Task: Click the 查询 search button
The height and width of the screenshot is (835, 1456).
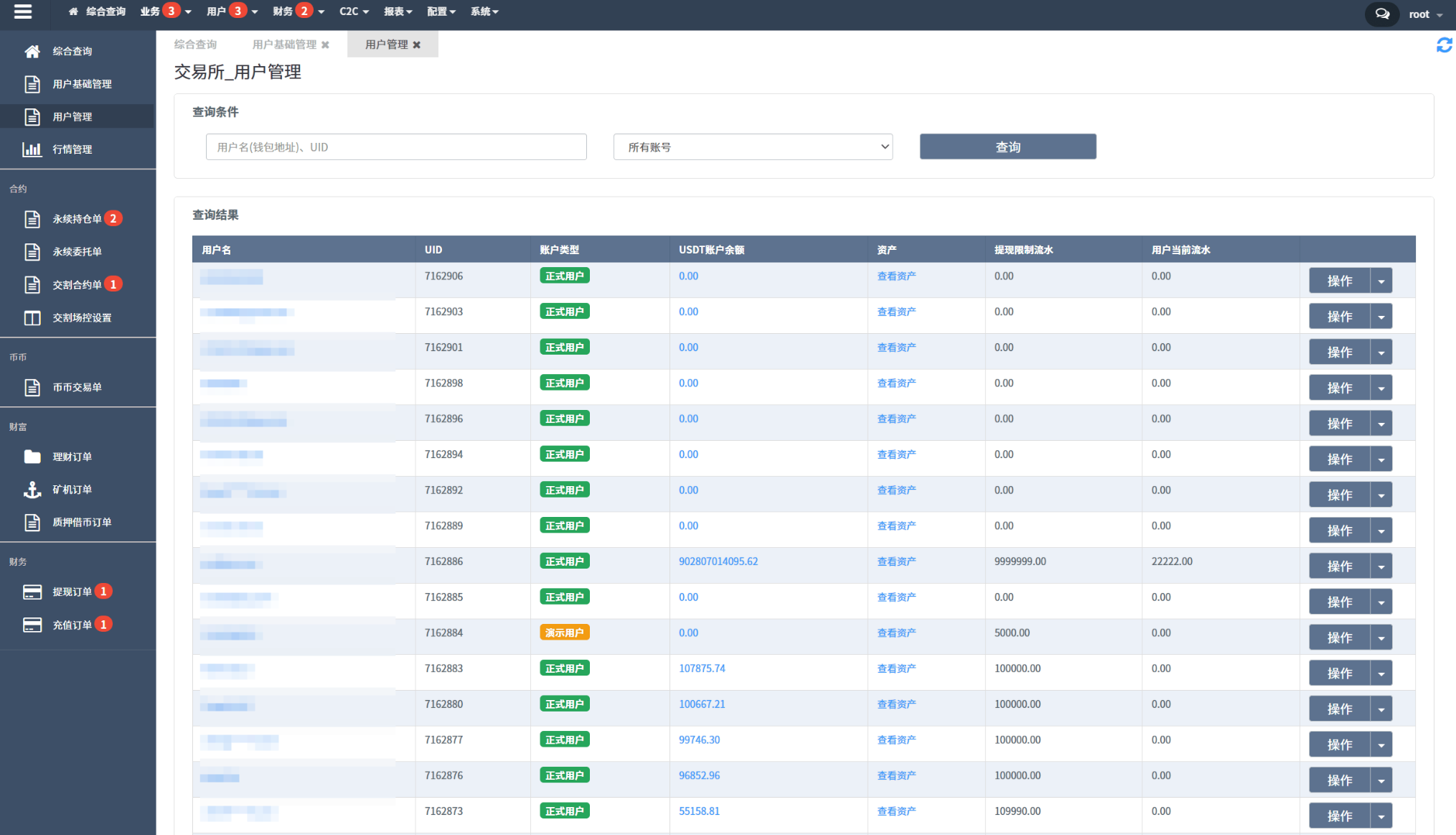Action: 1008,146
